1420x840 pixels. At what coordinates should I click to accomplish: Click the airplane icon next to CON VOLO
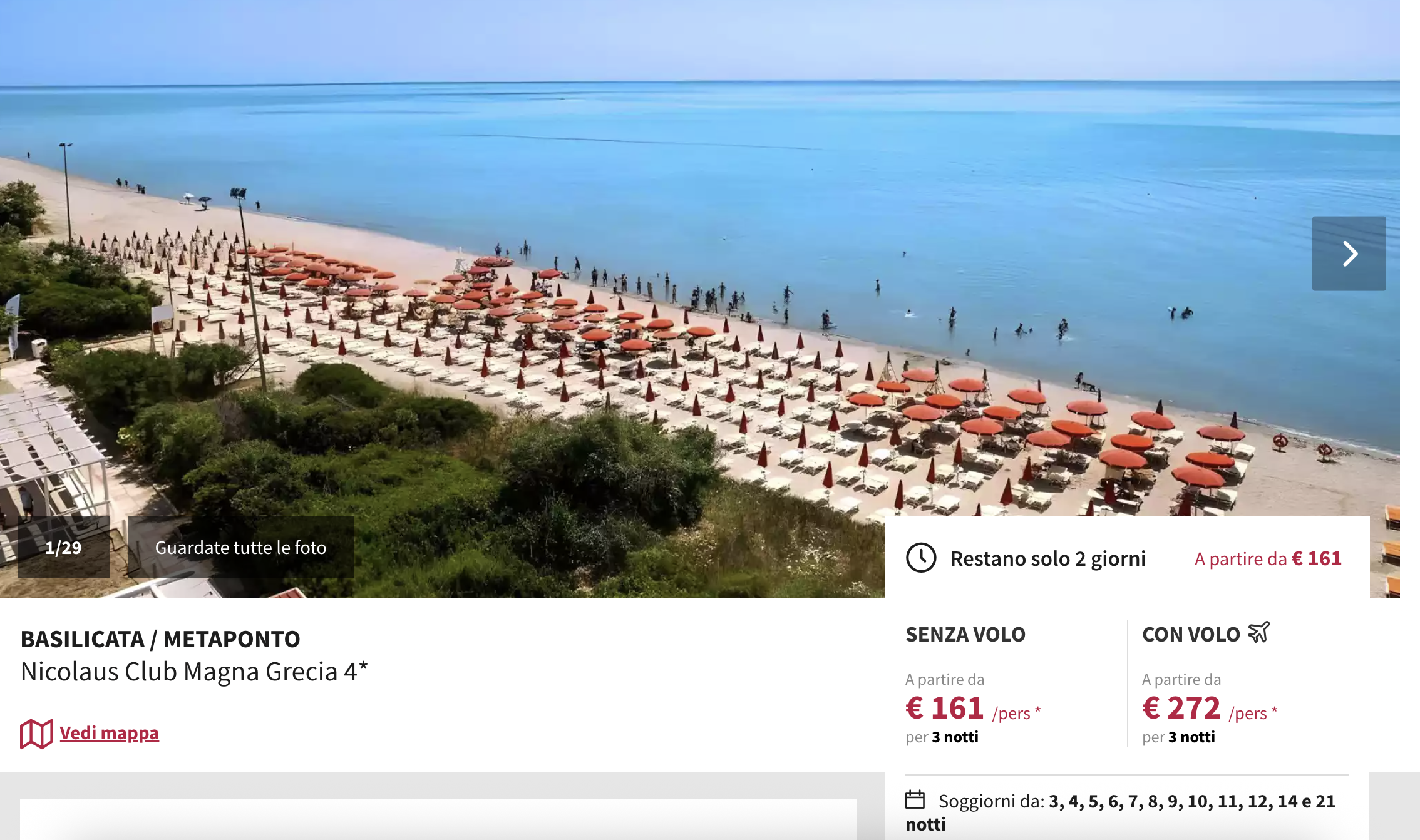pyautogui.click(x=1258, y=632)
